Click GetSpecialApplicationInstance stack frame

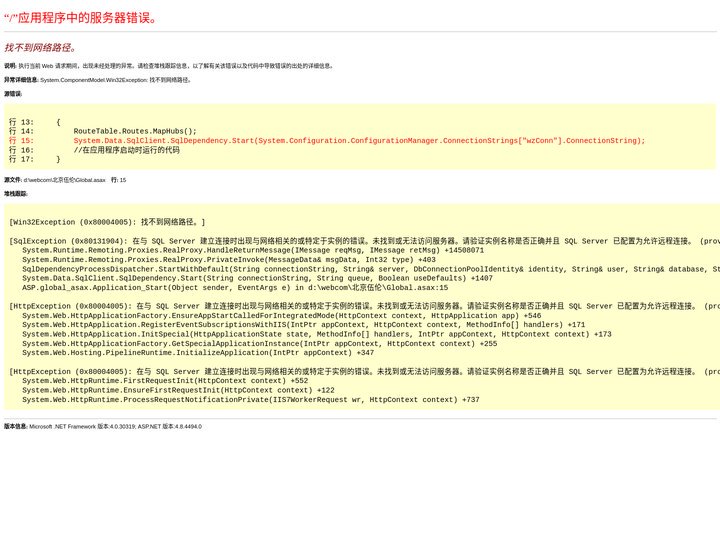point(259,344)
